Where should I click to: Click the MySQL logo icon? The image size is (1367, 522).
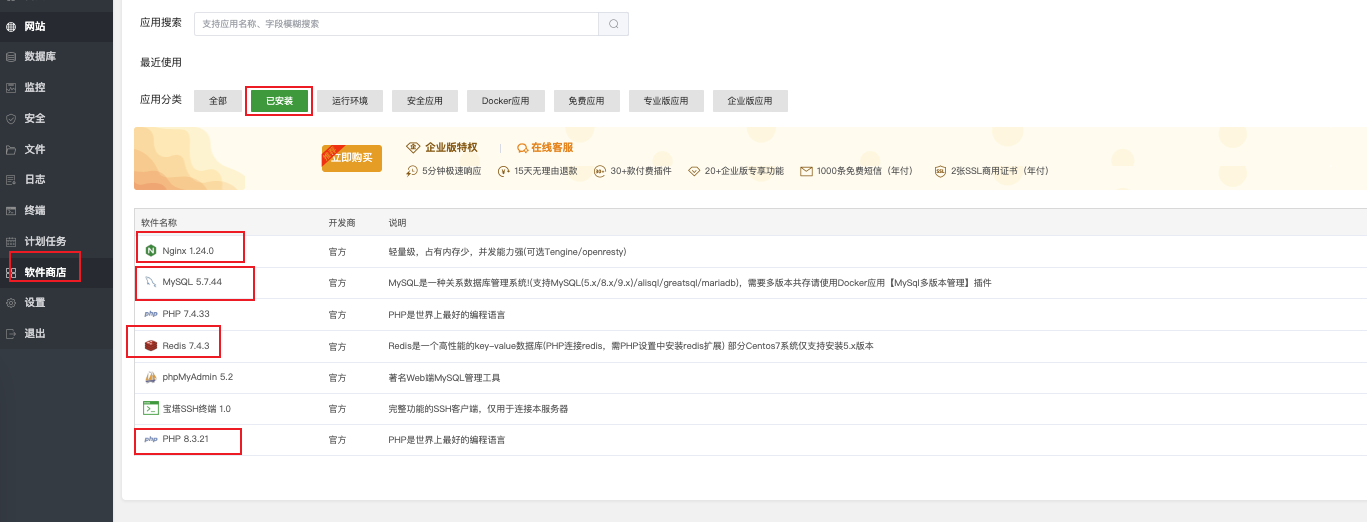click(151, 282)
